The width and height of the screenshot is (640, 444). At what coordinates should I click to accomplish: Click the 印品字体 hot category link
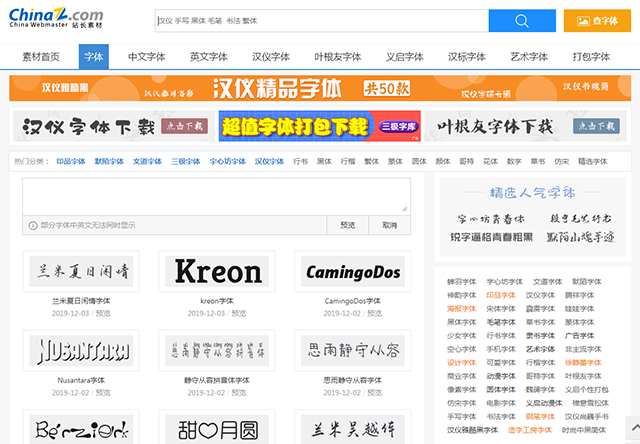[x=70, y=161]
